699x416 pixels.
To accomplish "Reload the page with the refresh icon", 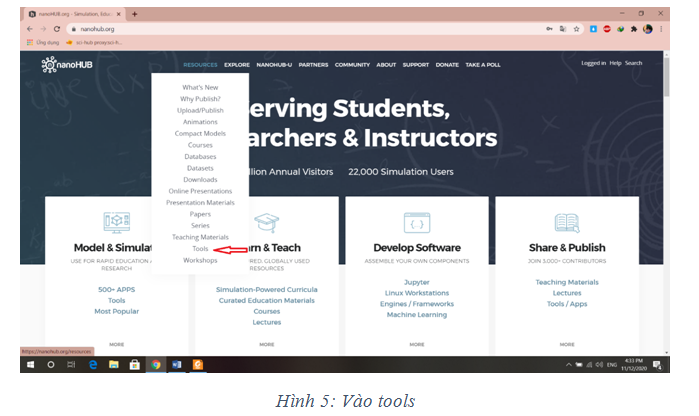I will pyautogui.click(x=57, y=29).
